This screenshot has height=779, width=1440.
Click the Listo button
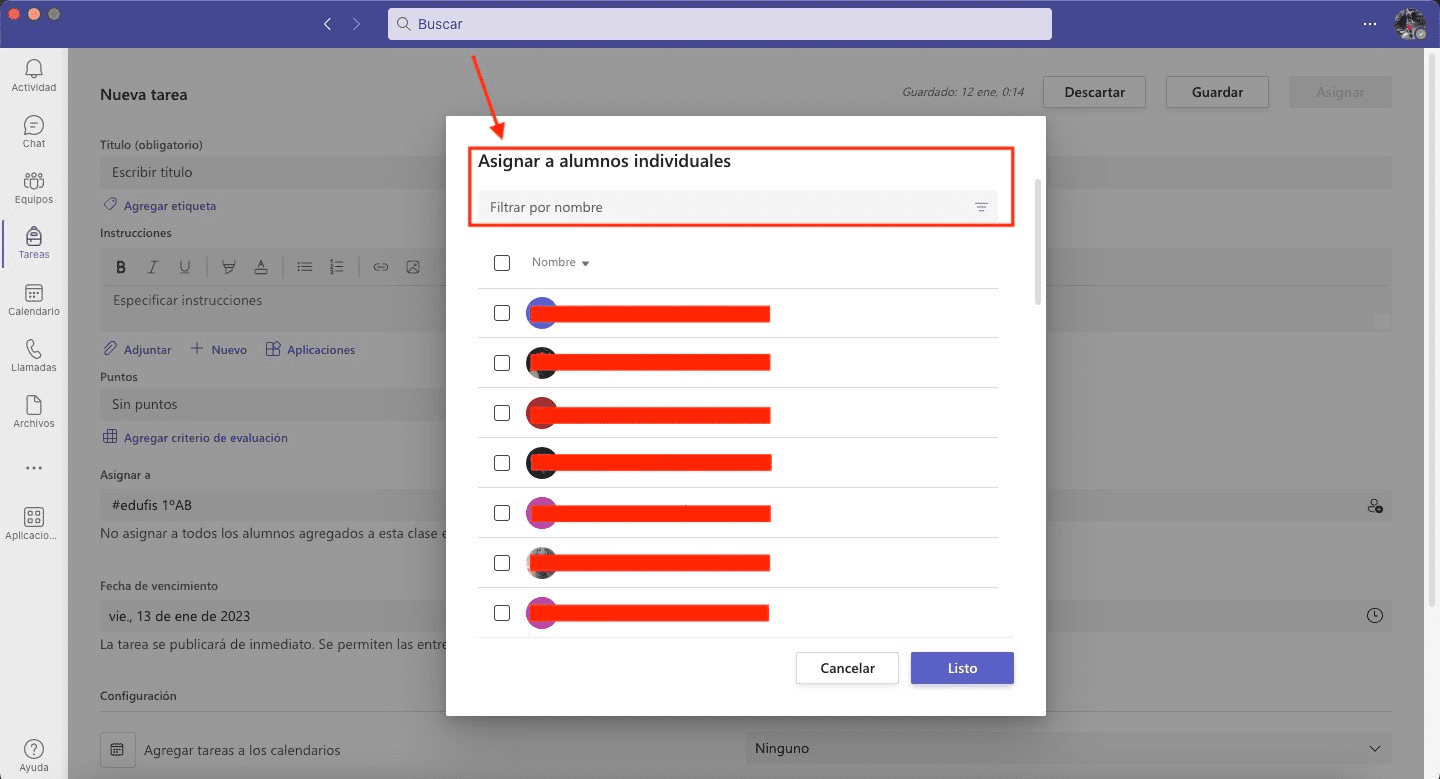(x=962, y=668)
